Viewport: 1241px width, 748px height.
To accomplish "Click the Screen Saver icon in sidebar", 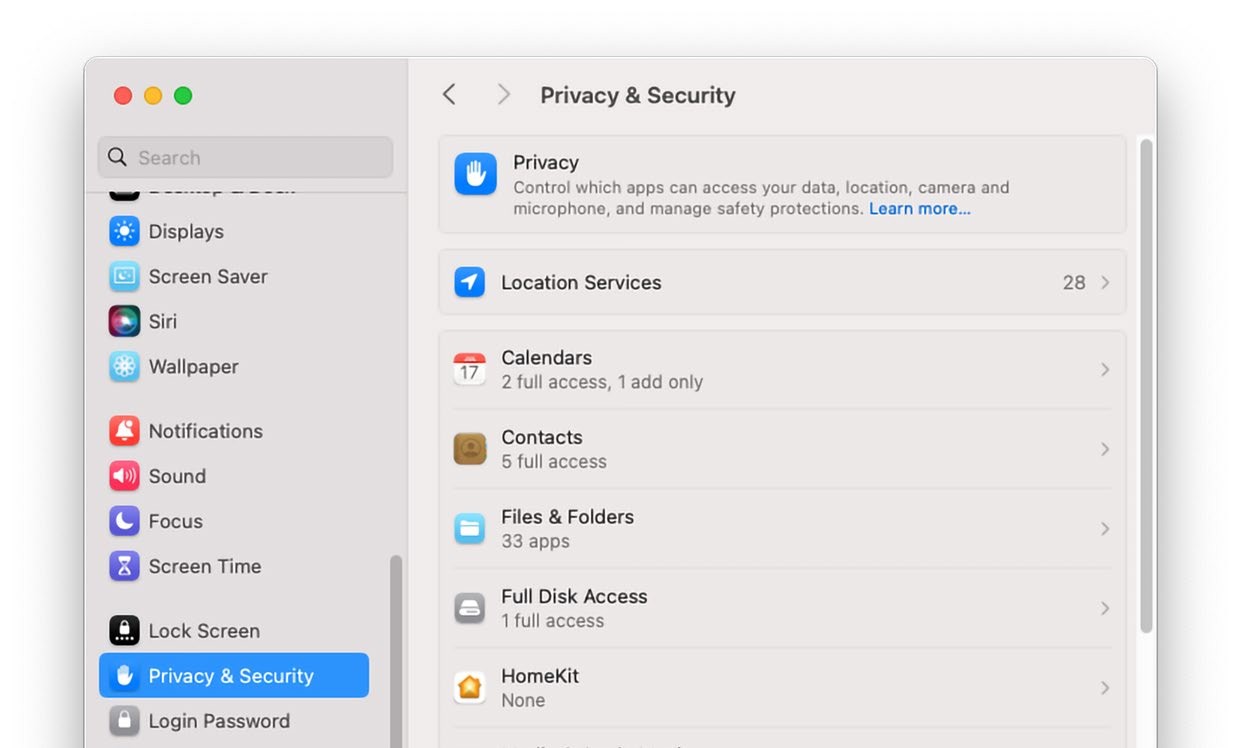I will (x=124, y=276).
